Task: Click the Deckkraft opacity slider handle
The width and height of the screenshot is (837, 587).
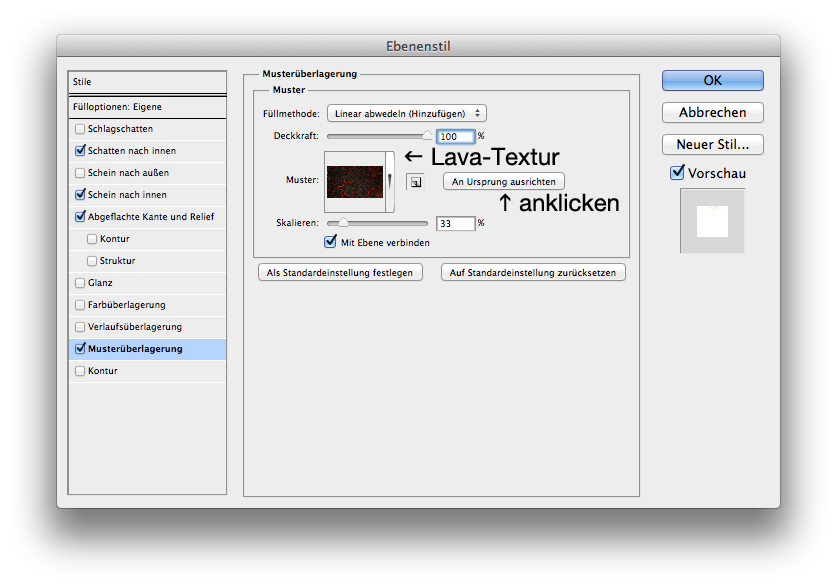Action: pyautogui.click(x=428, y=134)
